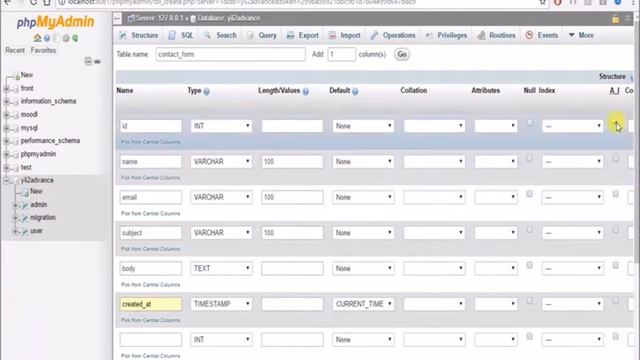Open the Structure tab

138,36
